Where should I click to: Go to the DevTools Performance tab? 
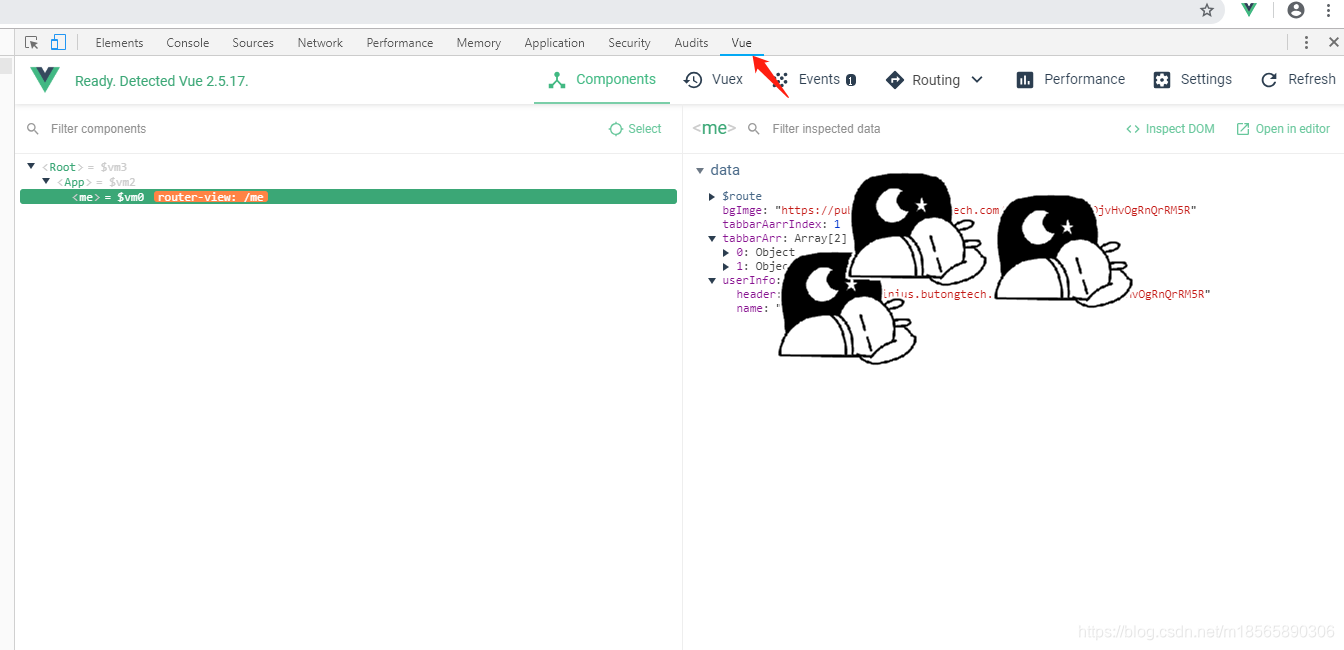(400, 43)
